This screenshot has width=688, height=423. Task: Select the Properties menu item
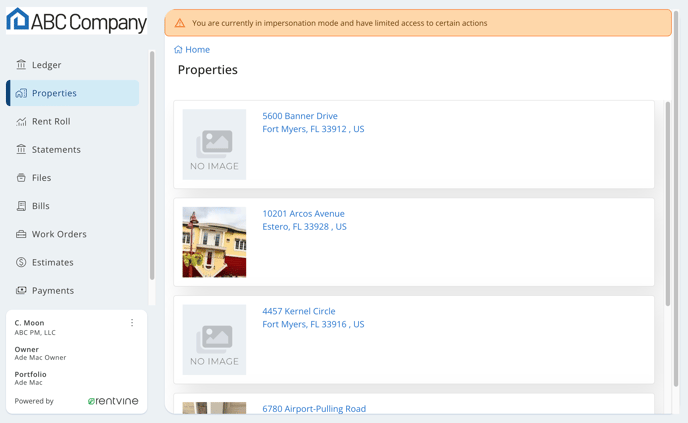[x=73, y=93]
